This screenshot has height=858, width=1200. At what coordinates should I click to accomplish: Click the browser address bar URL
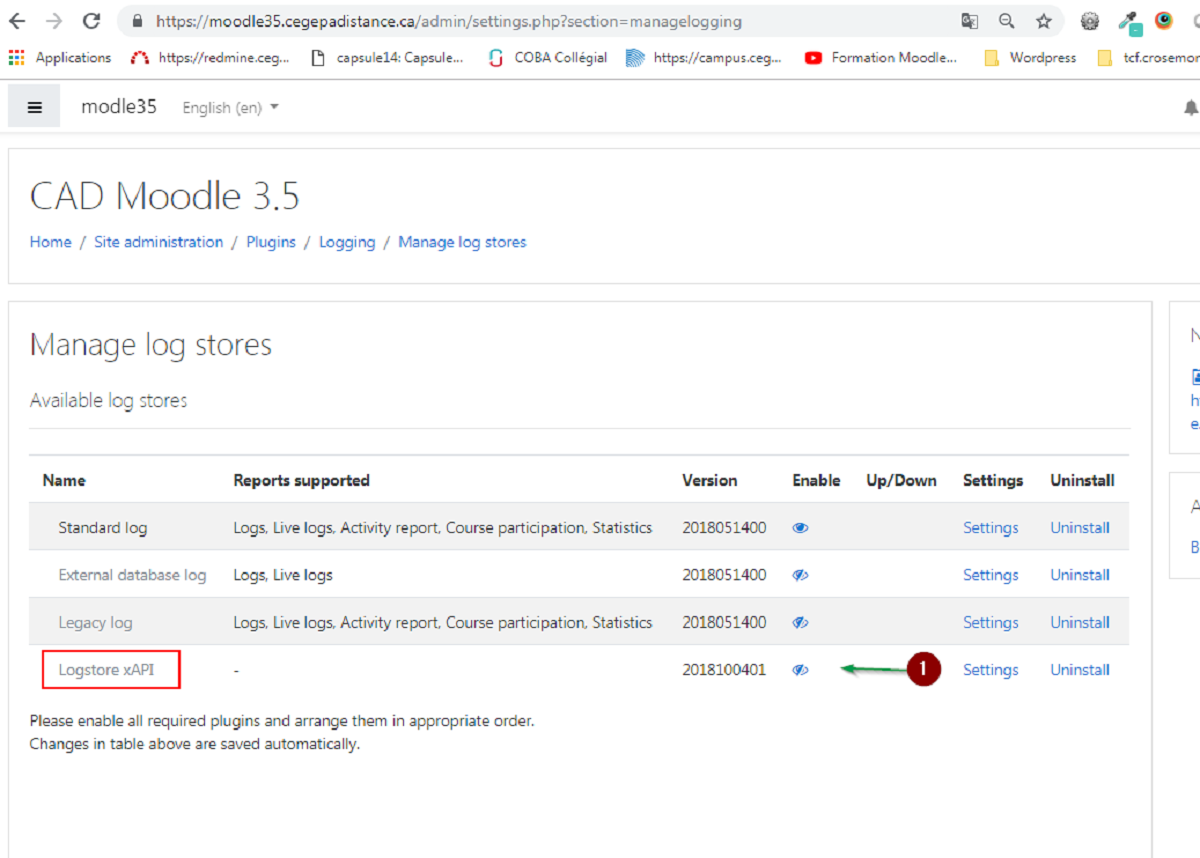[450, 21]
